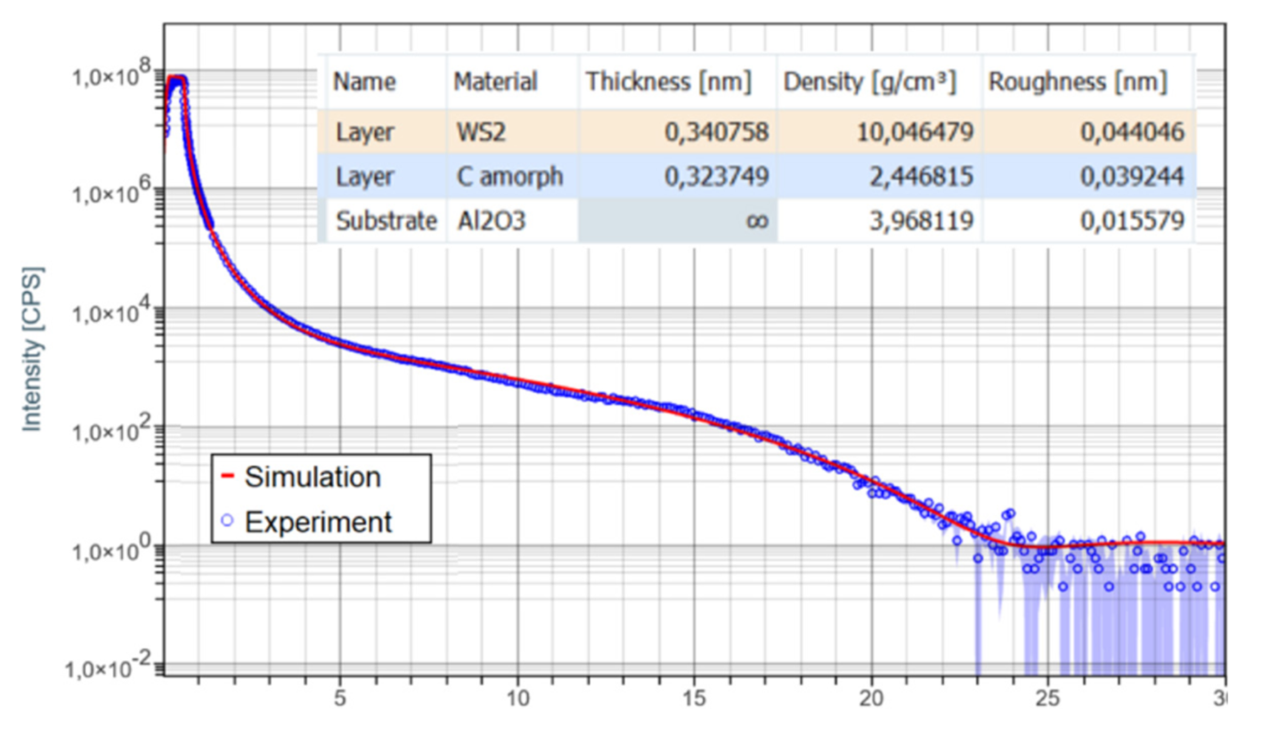Click the infinity thickness cell of the substrate
The height and width of the screenshot is (737, 1280).
(x=756, y=221)
